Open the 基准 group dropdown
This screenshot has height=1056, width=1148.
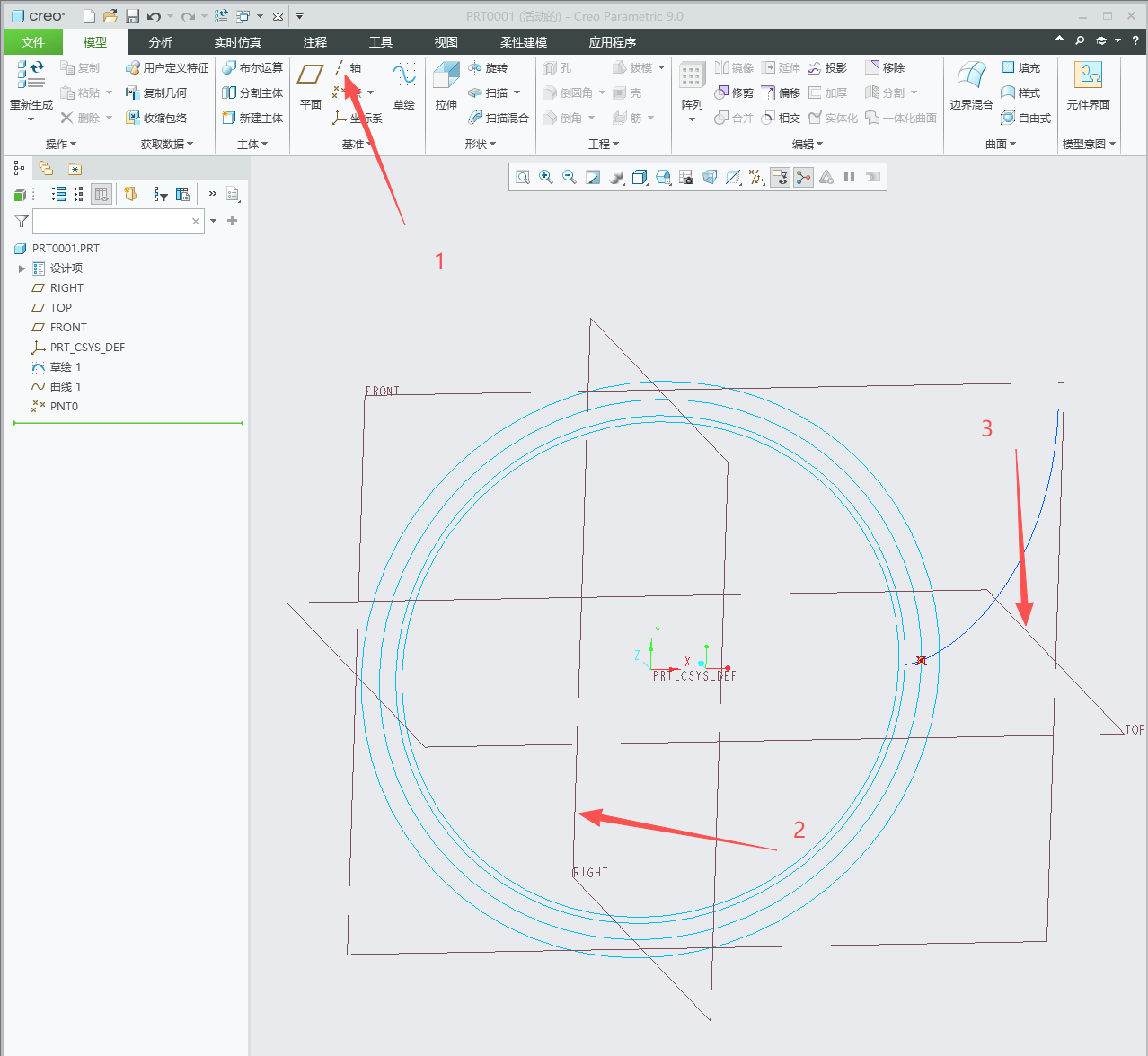click(x=357, y=144)
